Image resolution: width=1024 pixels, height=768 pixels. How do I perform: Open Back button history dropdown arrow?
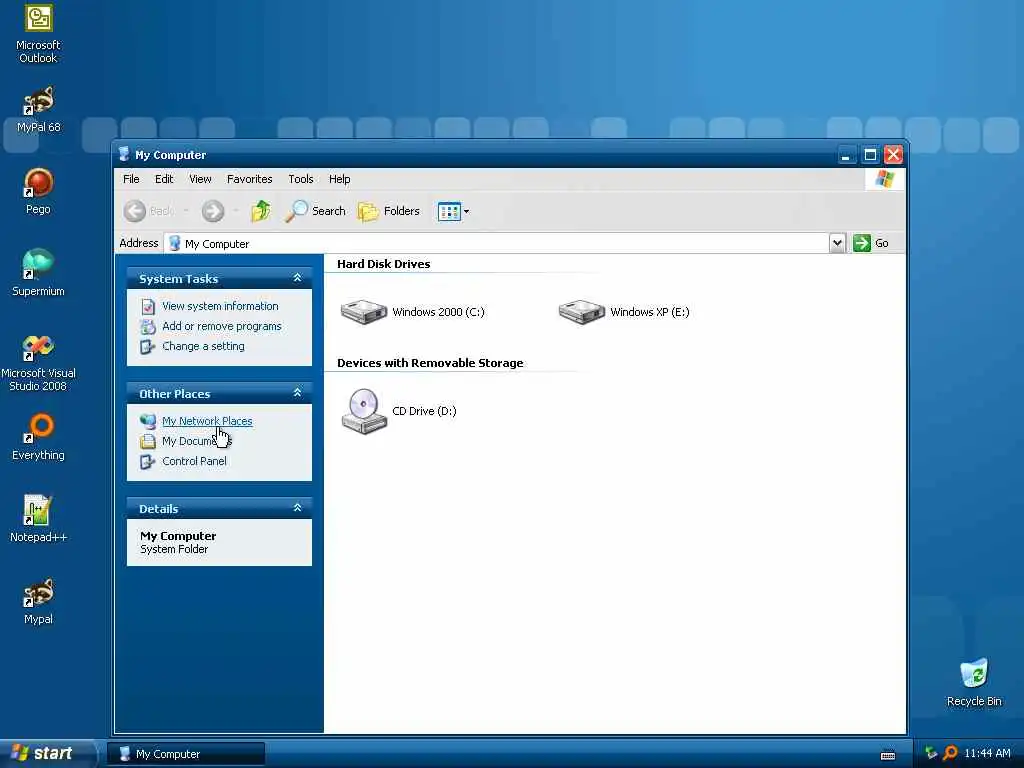pyautogui.click(x=186, y=211)
